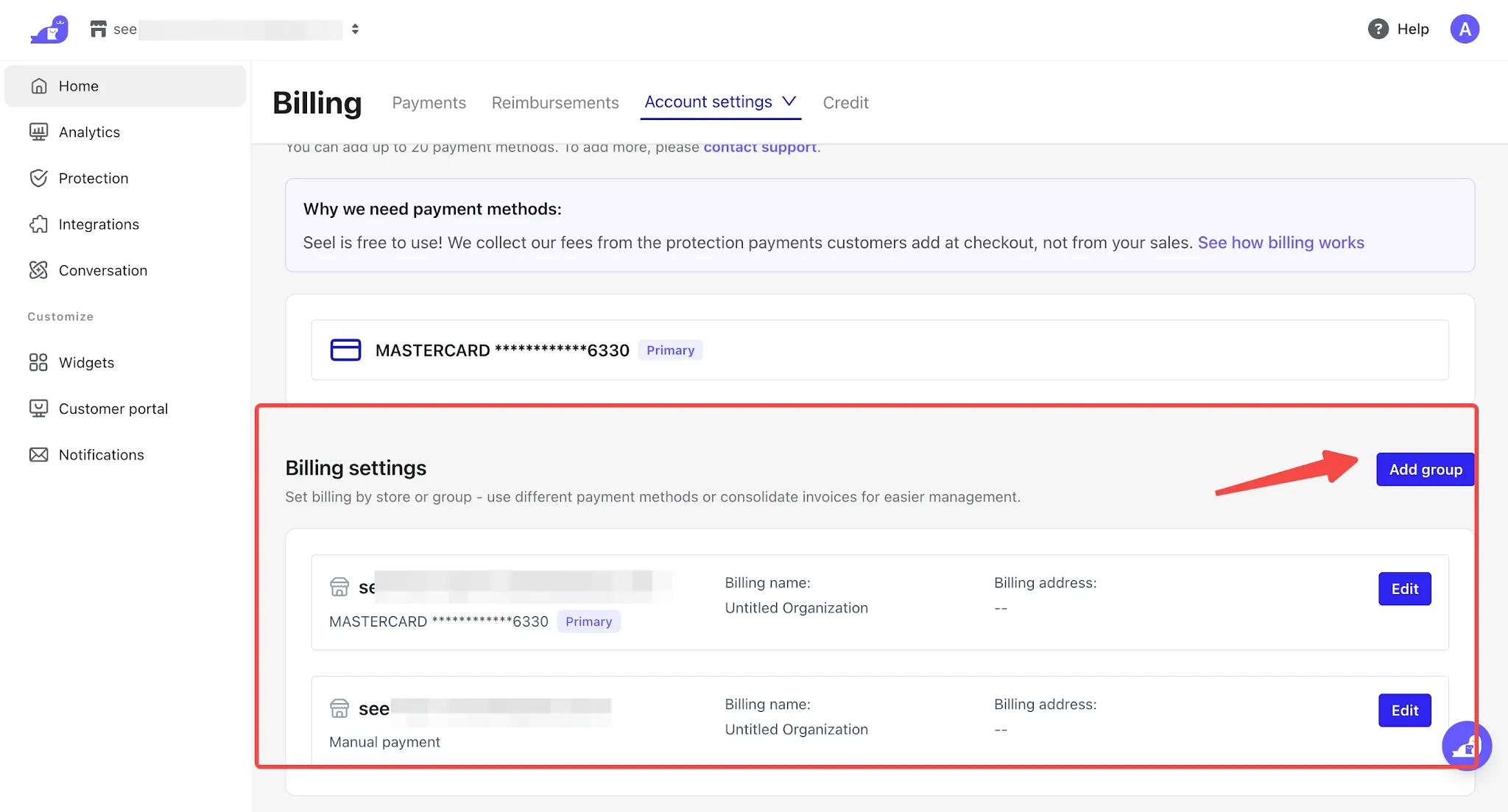Viewport: 1508px width, 812px height.
Task: Expand the Account settings chevron
Action: [789, 101]
